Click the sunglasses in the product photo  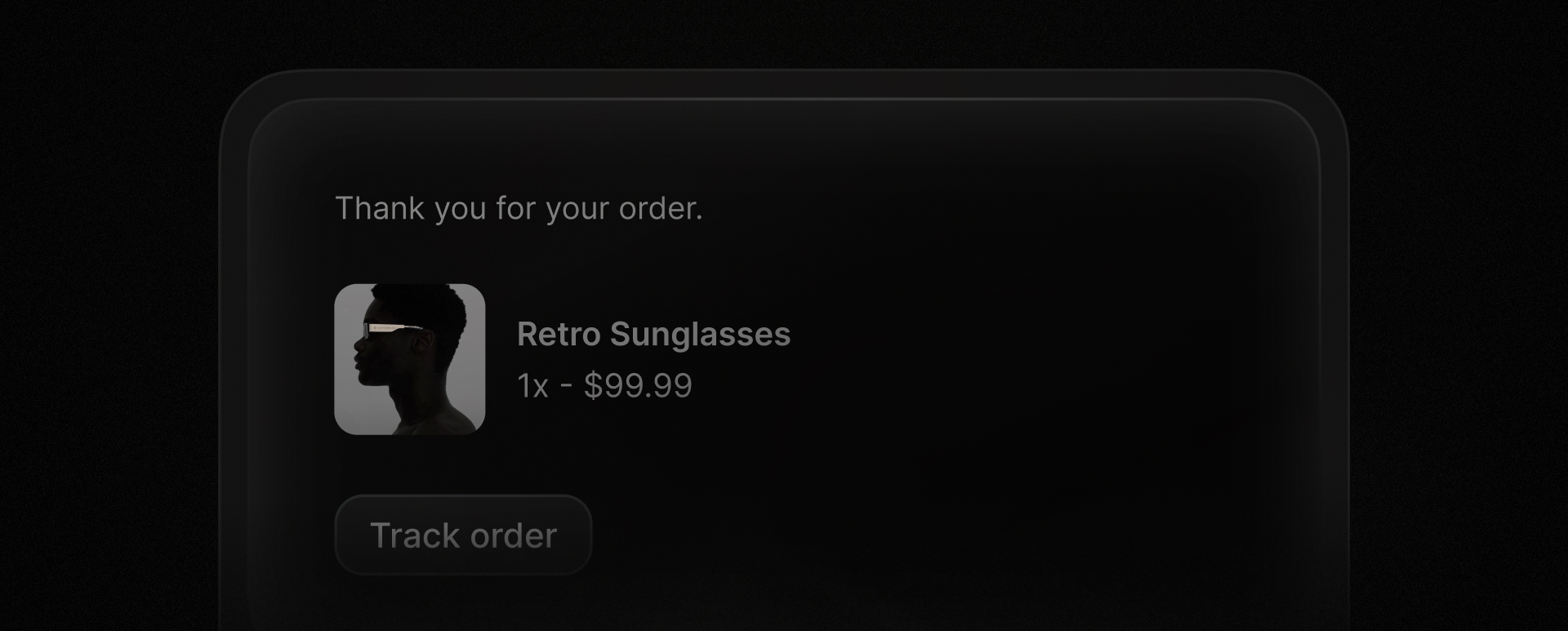(394, 330)
